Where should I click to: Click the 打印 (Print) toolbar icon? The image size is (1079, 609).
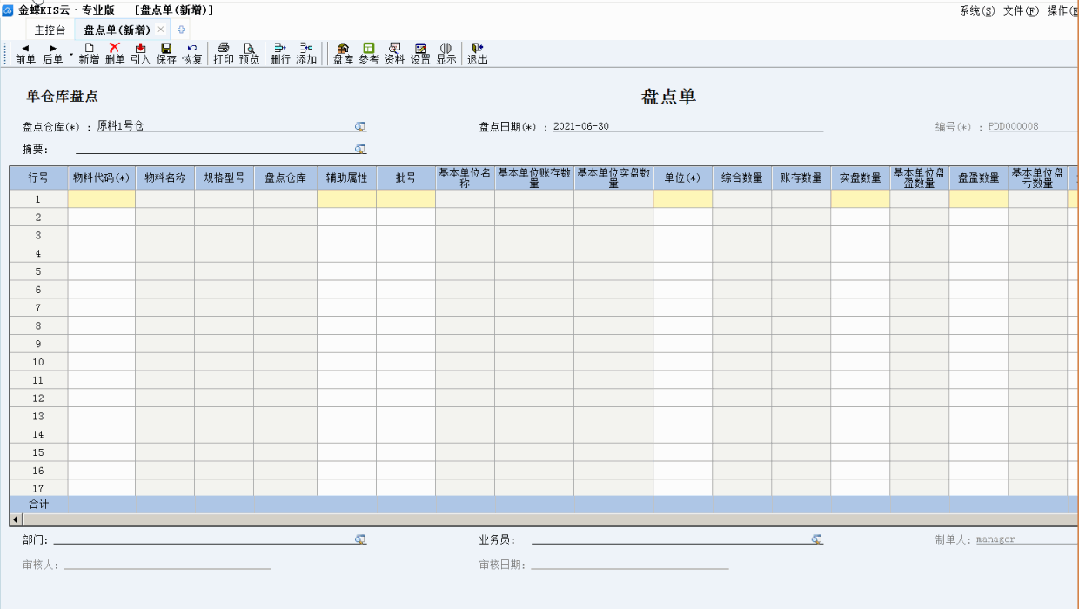click(223, 53)
